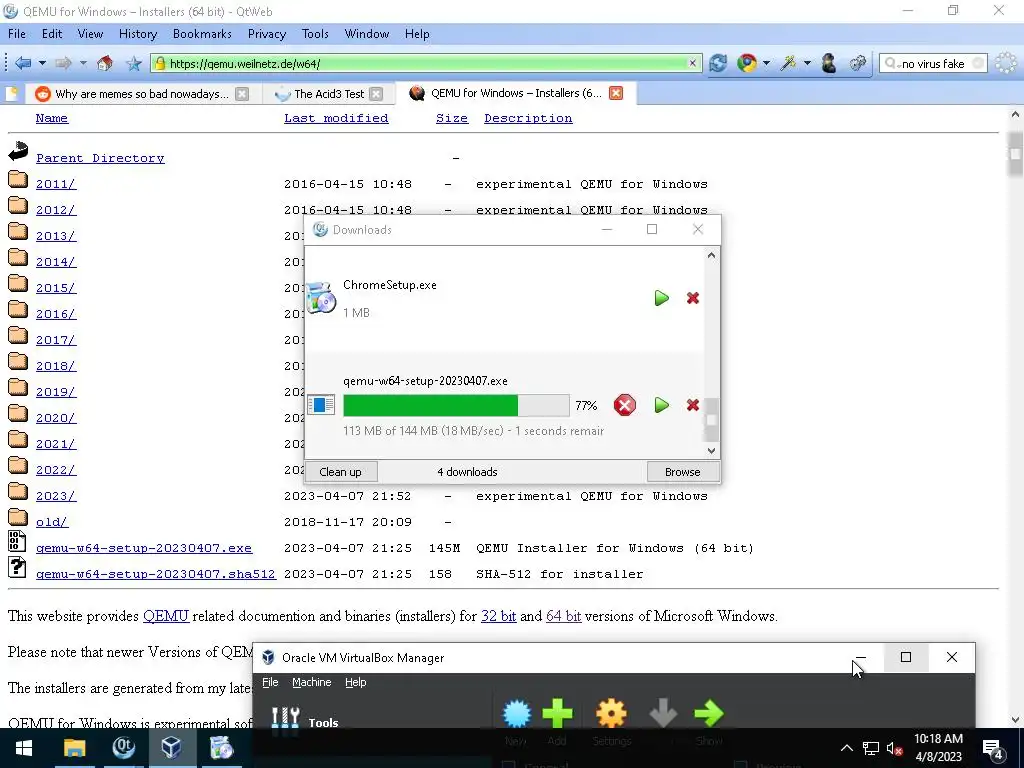The height and width of the screenshot is (768, 1024).
Task: Click the Clean up button in Downloads
Action: point(340,472)
